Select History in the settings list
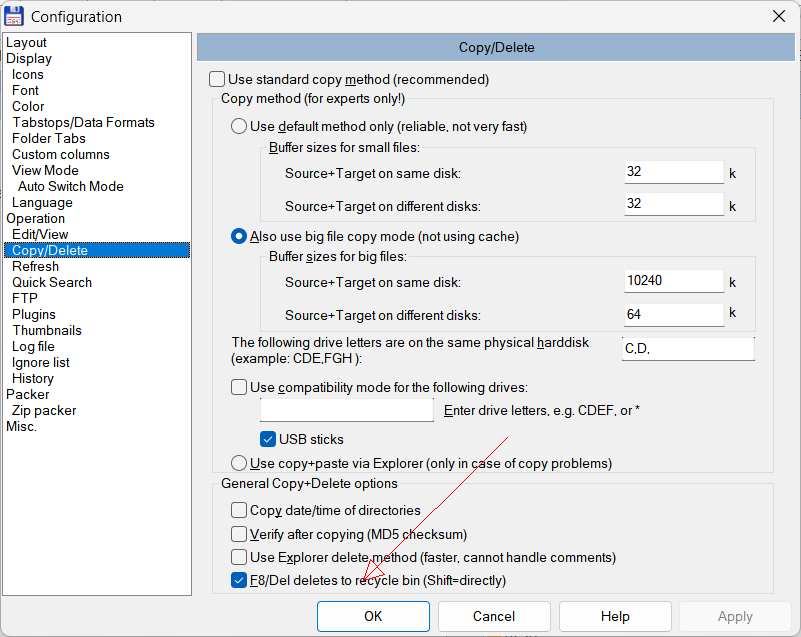This screenshot has height=637, width=801. pos(33,379)
